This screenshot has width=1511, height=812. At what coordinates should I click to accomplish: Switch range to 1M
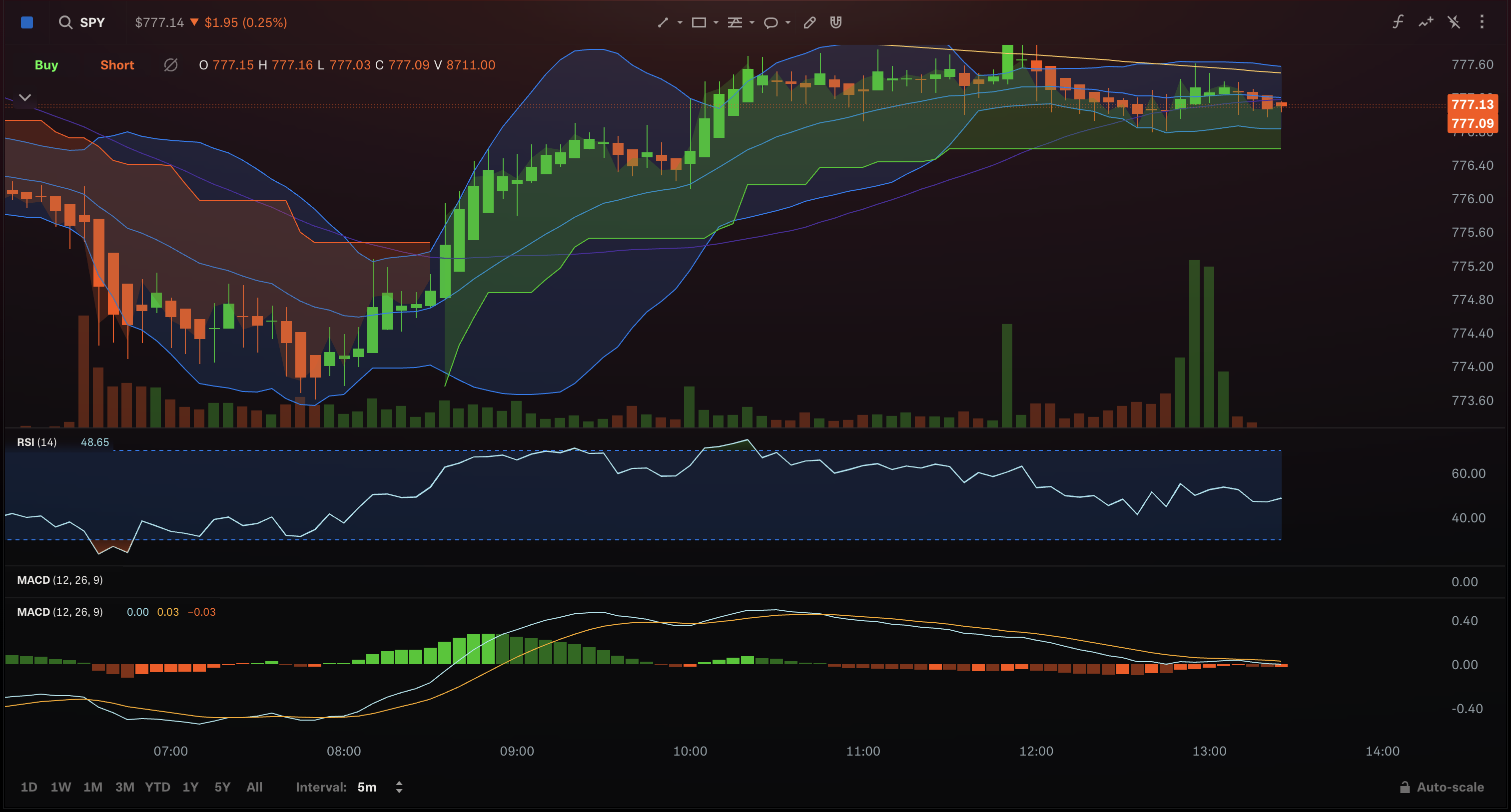tap(92, 787)
